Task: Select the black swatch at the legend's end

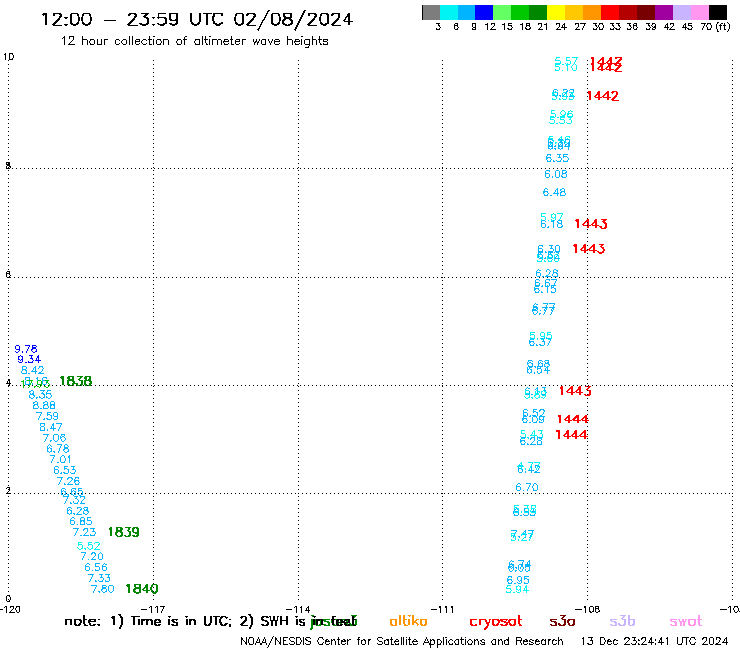Action: (718, 12)
